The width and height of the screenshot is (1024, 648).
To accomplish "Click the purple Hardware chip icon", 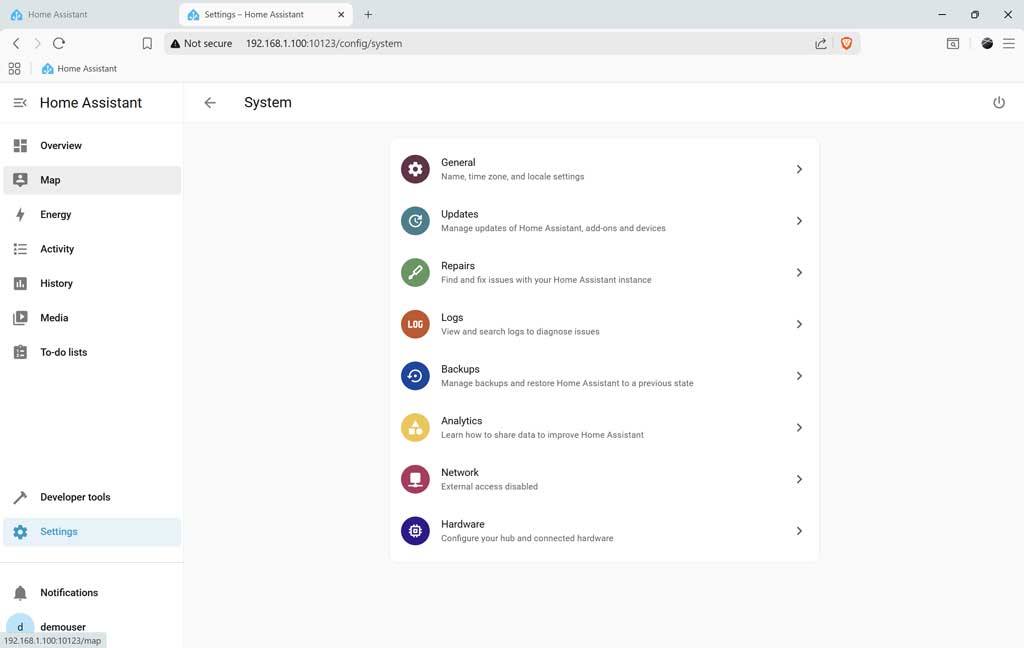I will pyautogui.click(x=415, y=530).
